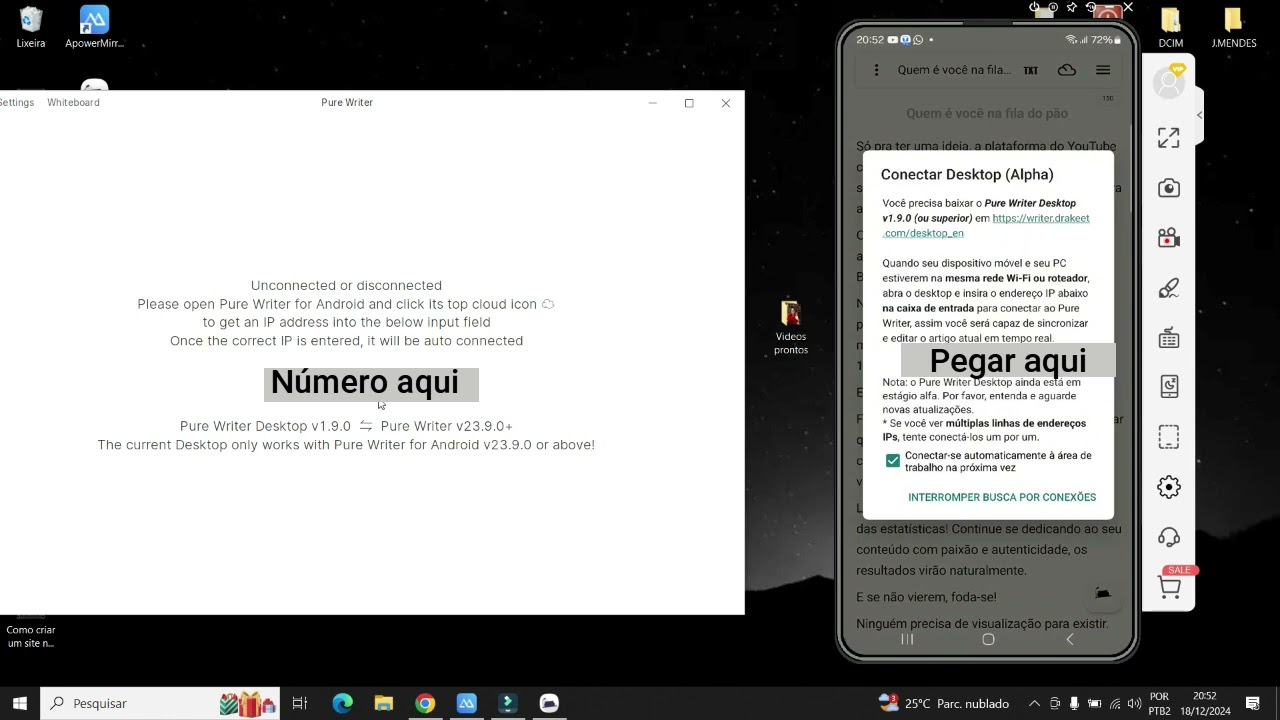Open ApowerMirror settings gear icon

coord(1169,487)
